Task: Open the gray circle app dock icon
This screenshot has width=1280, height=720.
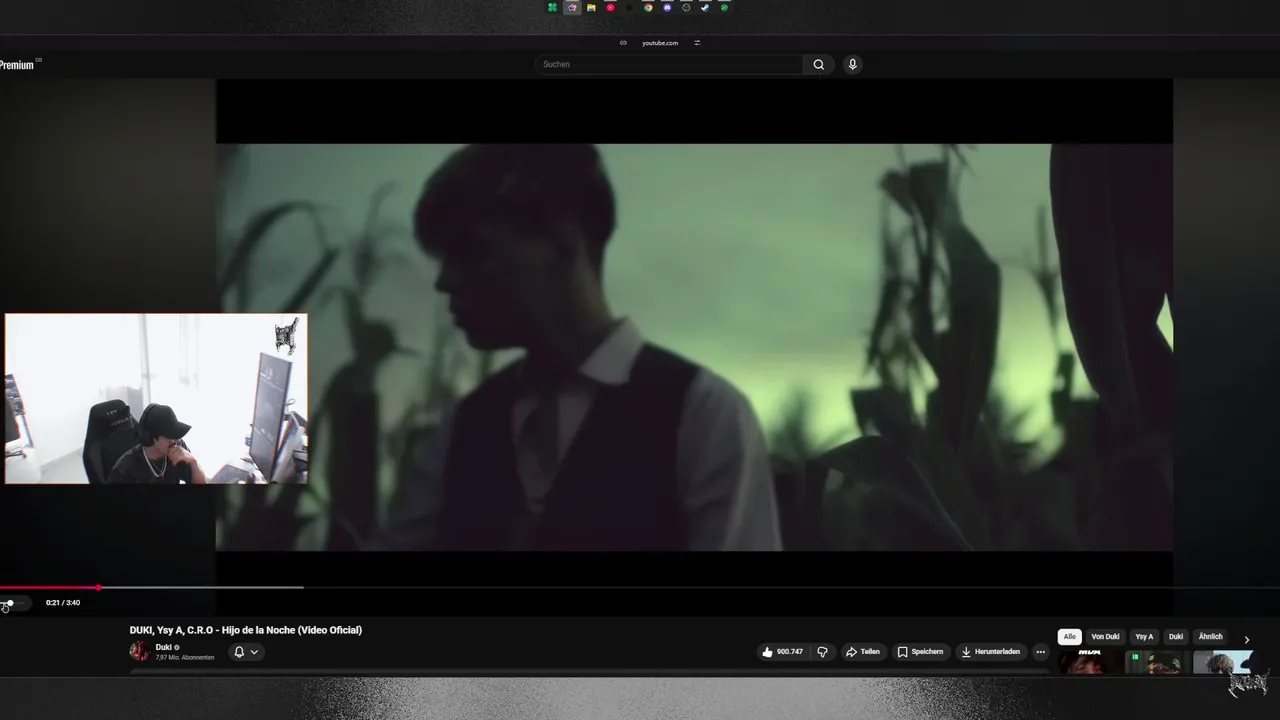Action: pos(686,7)
